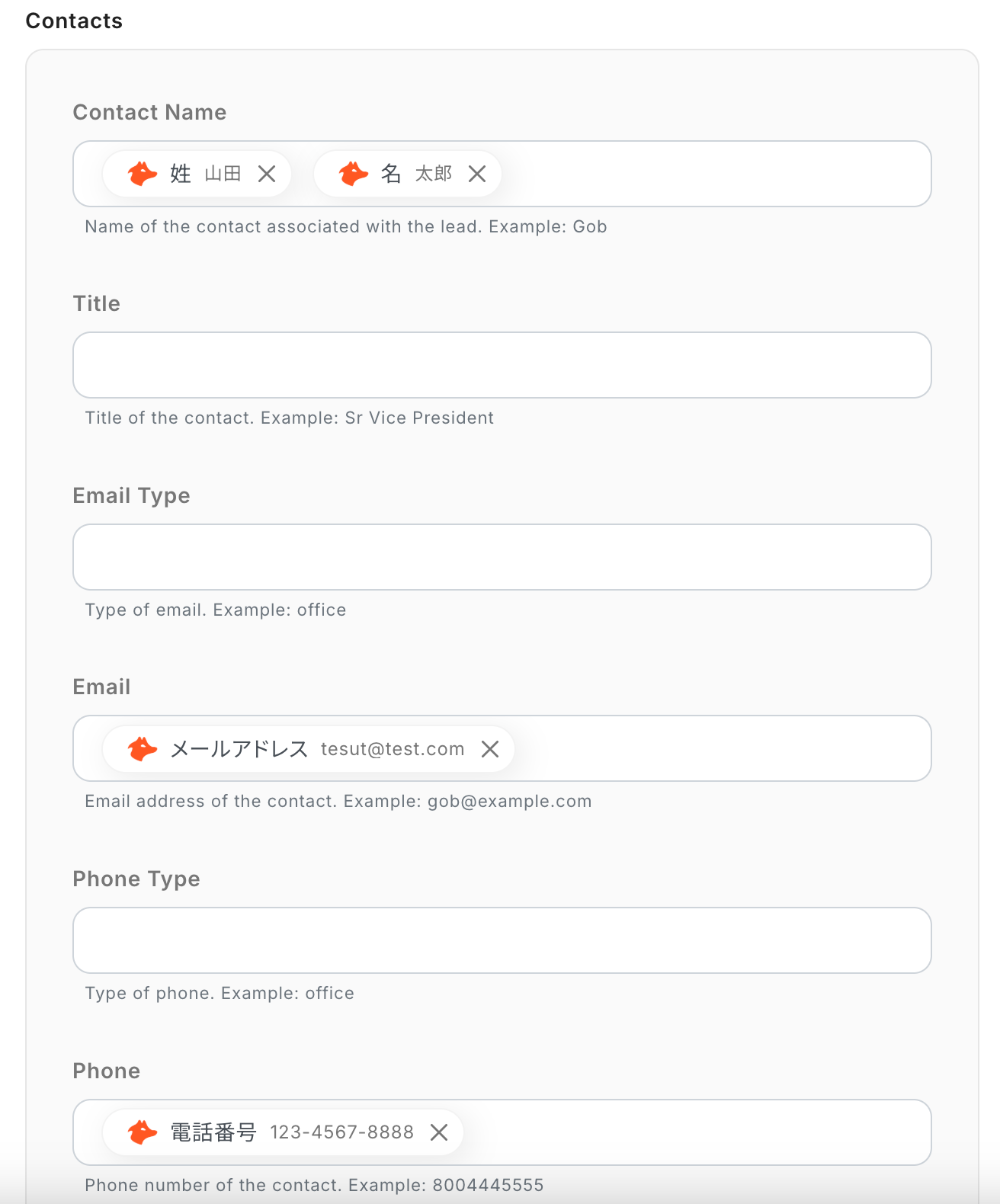Remove the 姓 山田 pill from Contact Name

coord(267,174)
